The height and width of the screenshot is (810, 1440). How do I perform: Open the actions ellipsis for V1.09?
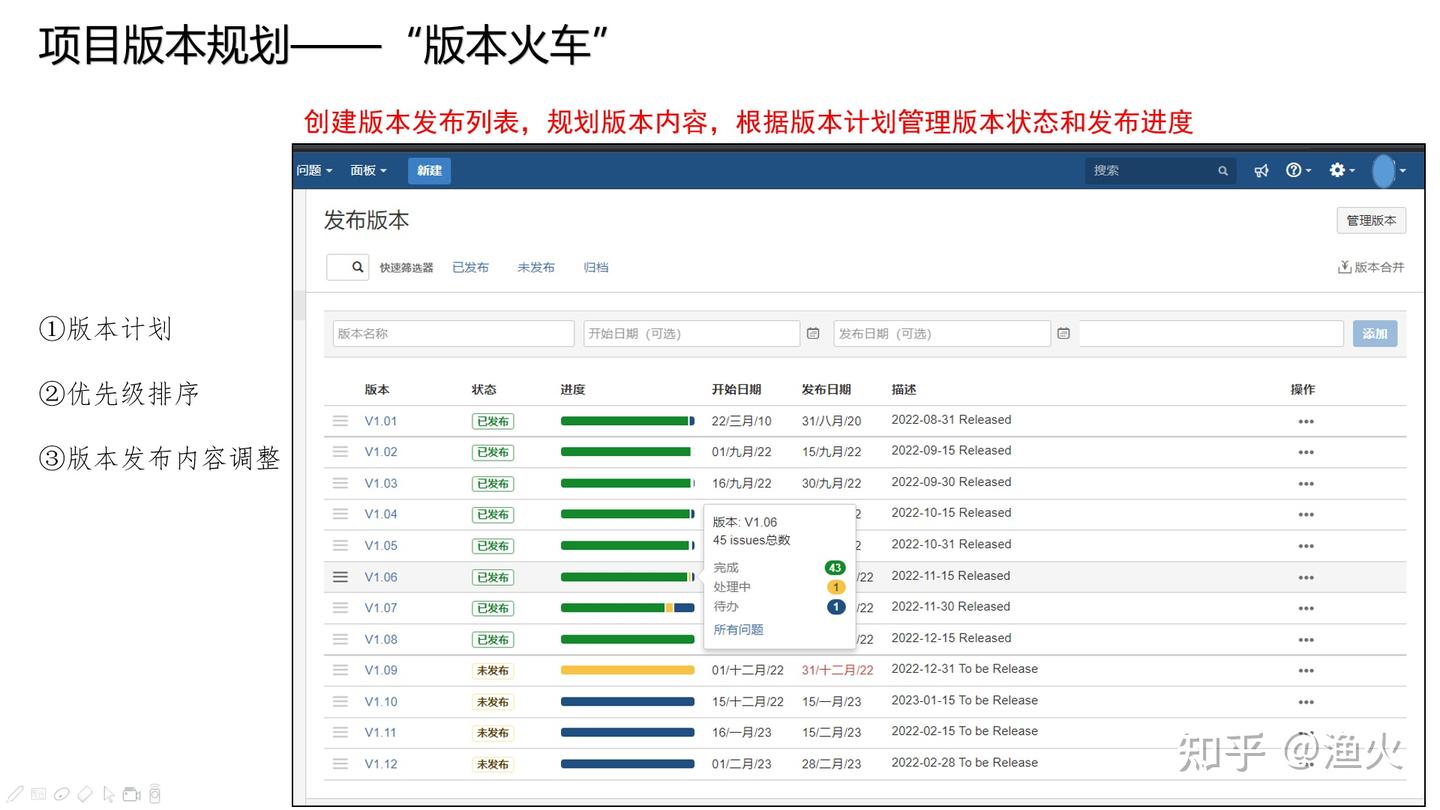coord(1305,671)
